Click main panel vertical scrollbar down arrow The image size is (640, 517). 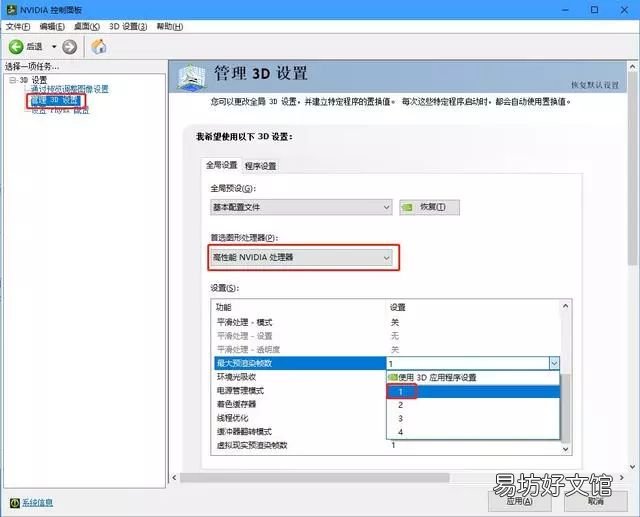[633, 467]
